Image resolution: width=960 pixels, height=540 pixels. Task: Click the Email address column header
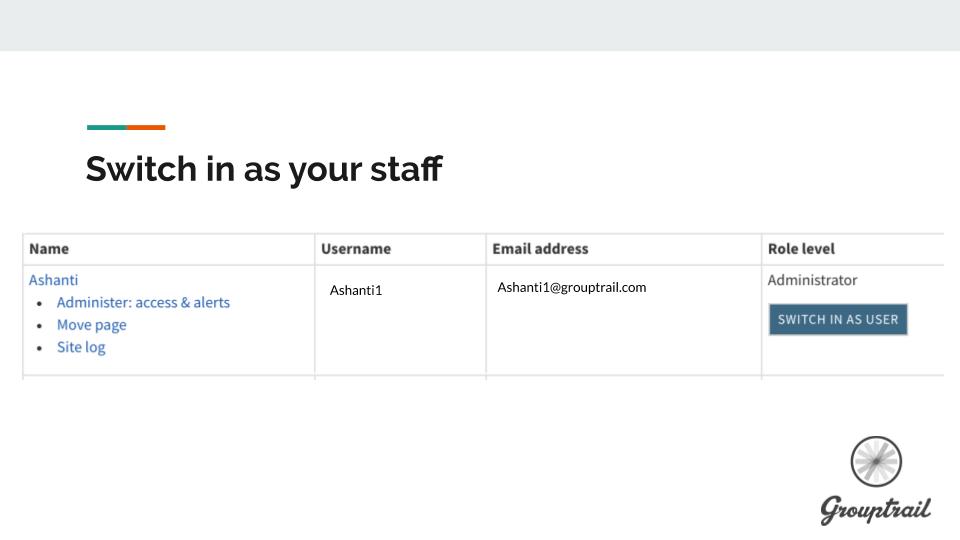point(540,249)
